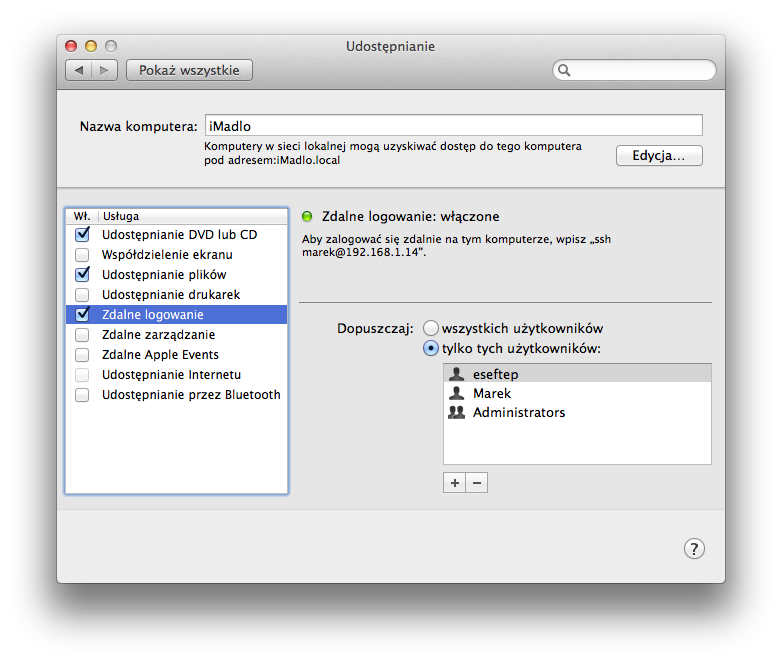The height and width of the screenshot is (662, 782).
Task: Toggle the Zdalne logowanie checkbox
Action: click(x=82, y=314)
